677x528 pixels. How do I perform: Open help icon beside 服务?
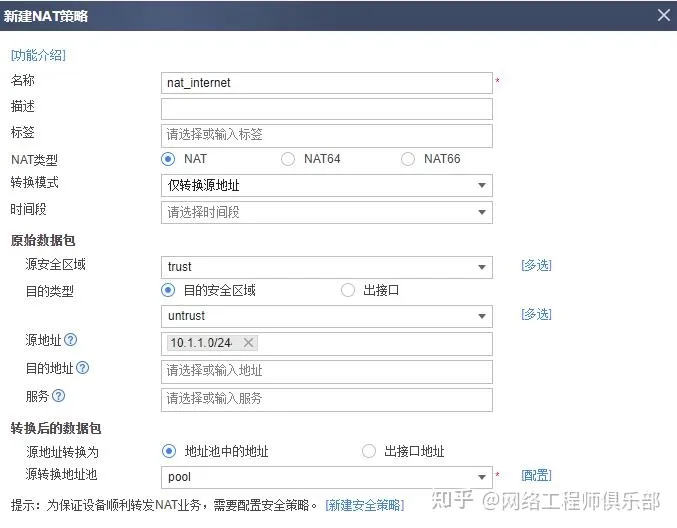[x=58, y=395]
